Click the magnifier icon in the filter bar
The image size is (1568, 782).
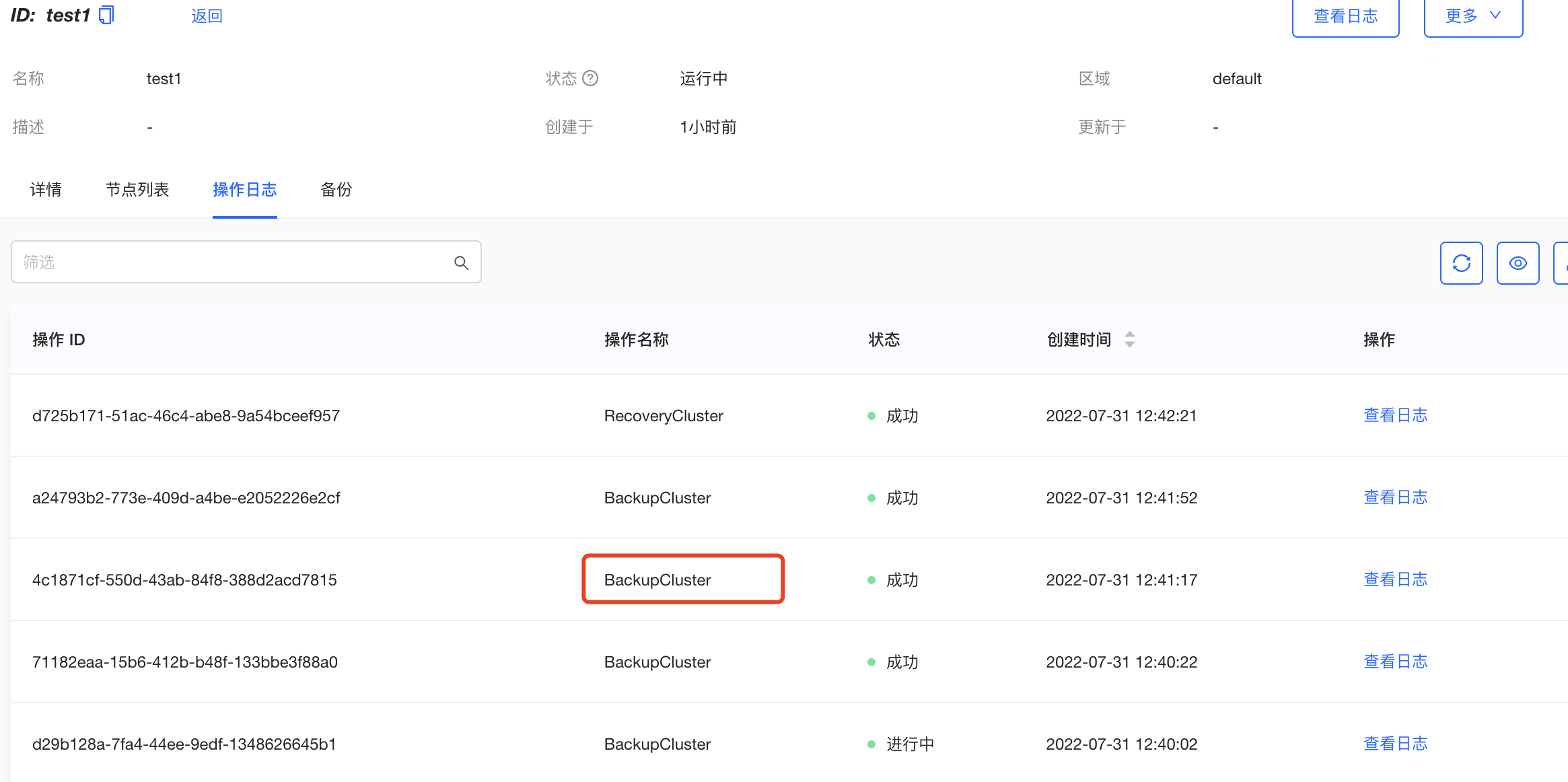pos(462,262)
